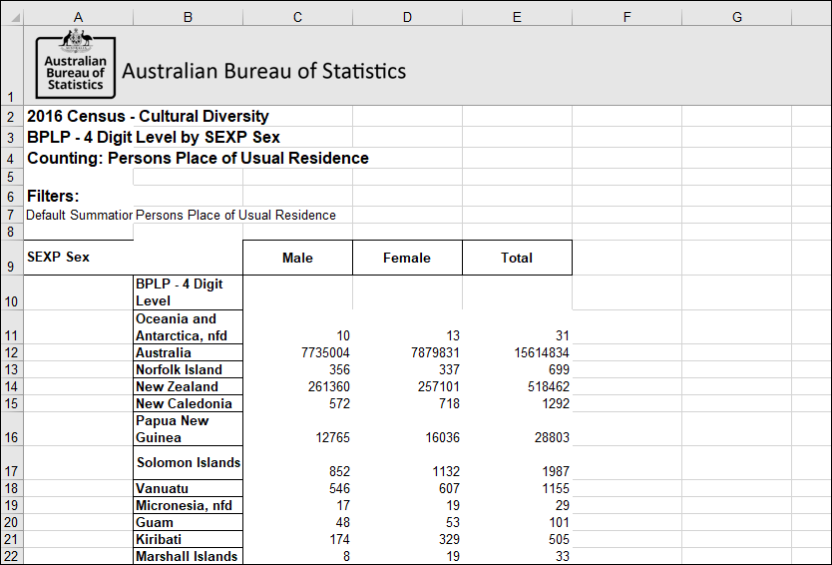Select row 9 header
This screenshot has width=832, height=565.
click(11, 257)
